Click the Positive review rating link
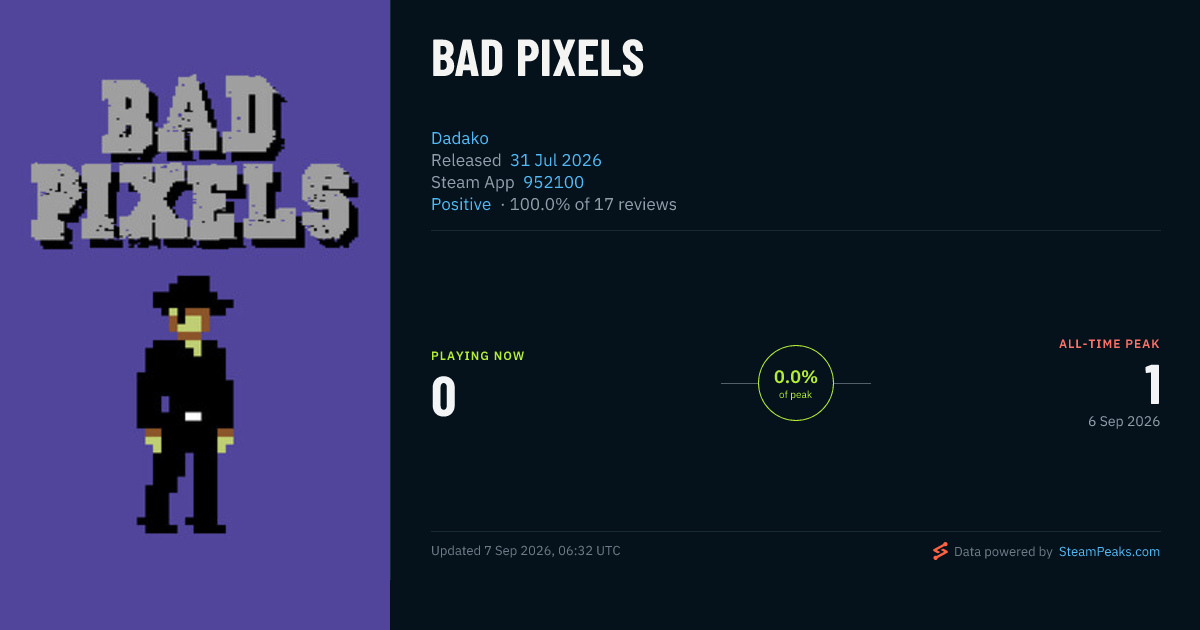This screenshot has width=1200, height=630. [461, 204]
